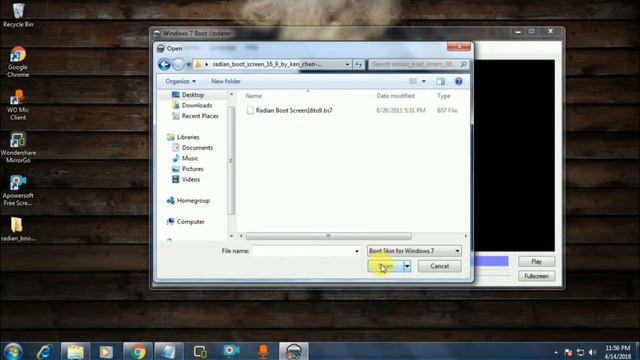Open Windows Explorer from taskbar
The image size is (640, 360).
click(75, 351)
